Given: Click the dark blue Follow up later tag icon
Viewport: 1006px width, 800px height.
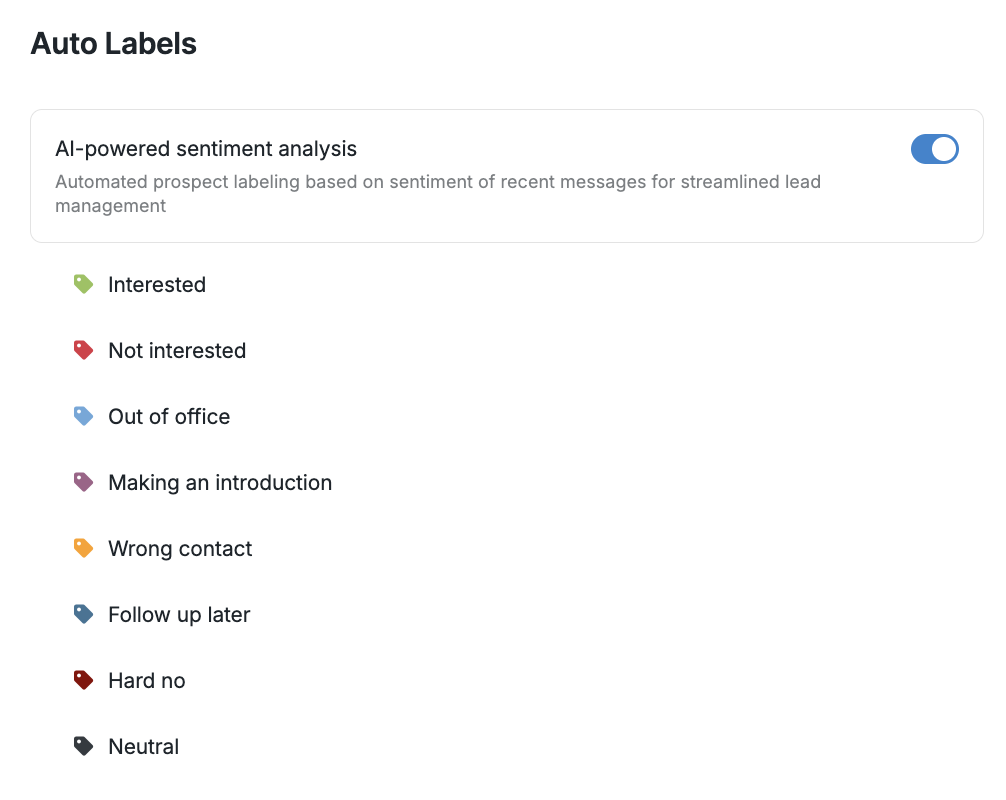Looking at the screenshot, I should (84, 615).
